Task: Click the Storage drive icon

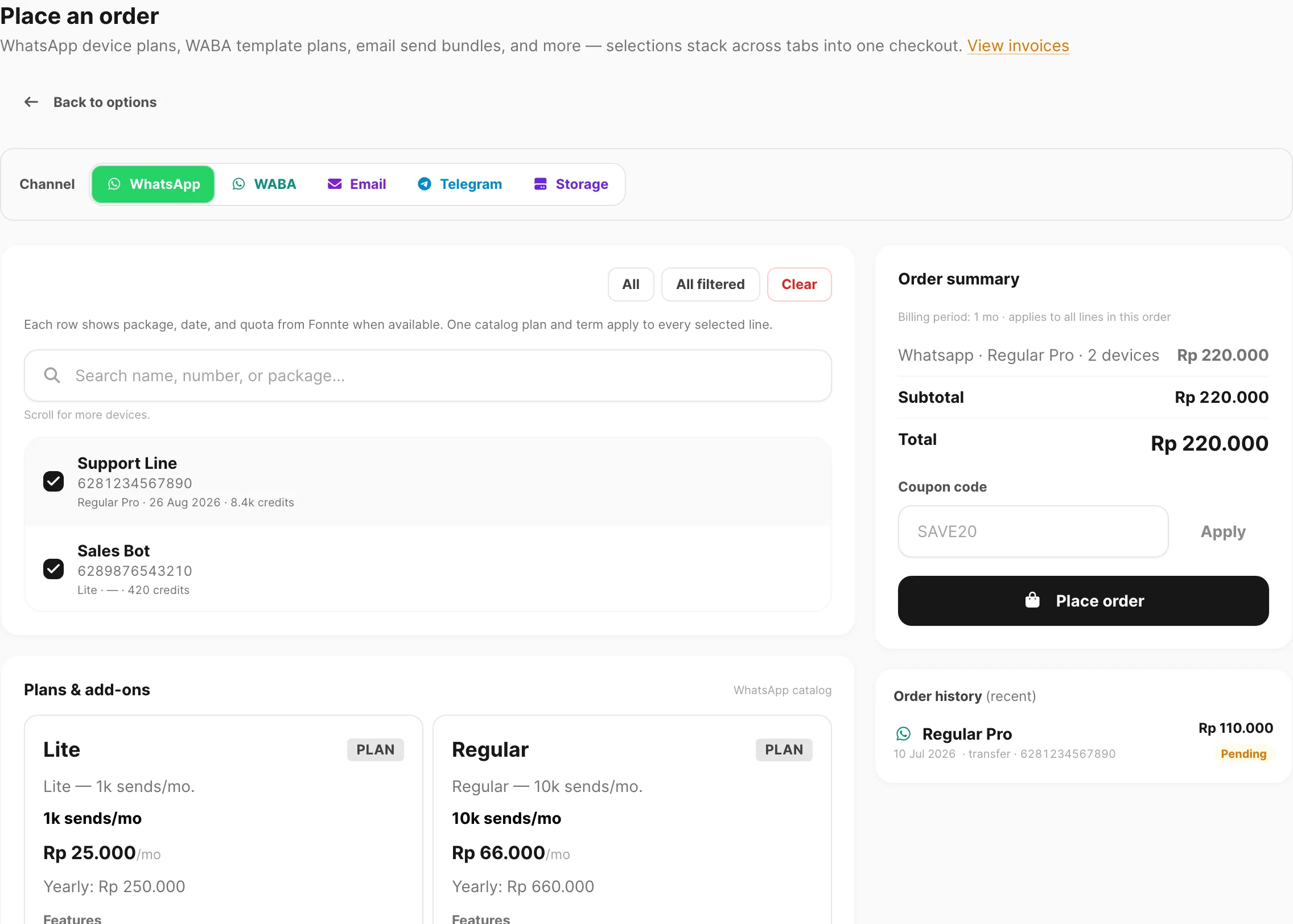Action: (x=541, y=184)
